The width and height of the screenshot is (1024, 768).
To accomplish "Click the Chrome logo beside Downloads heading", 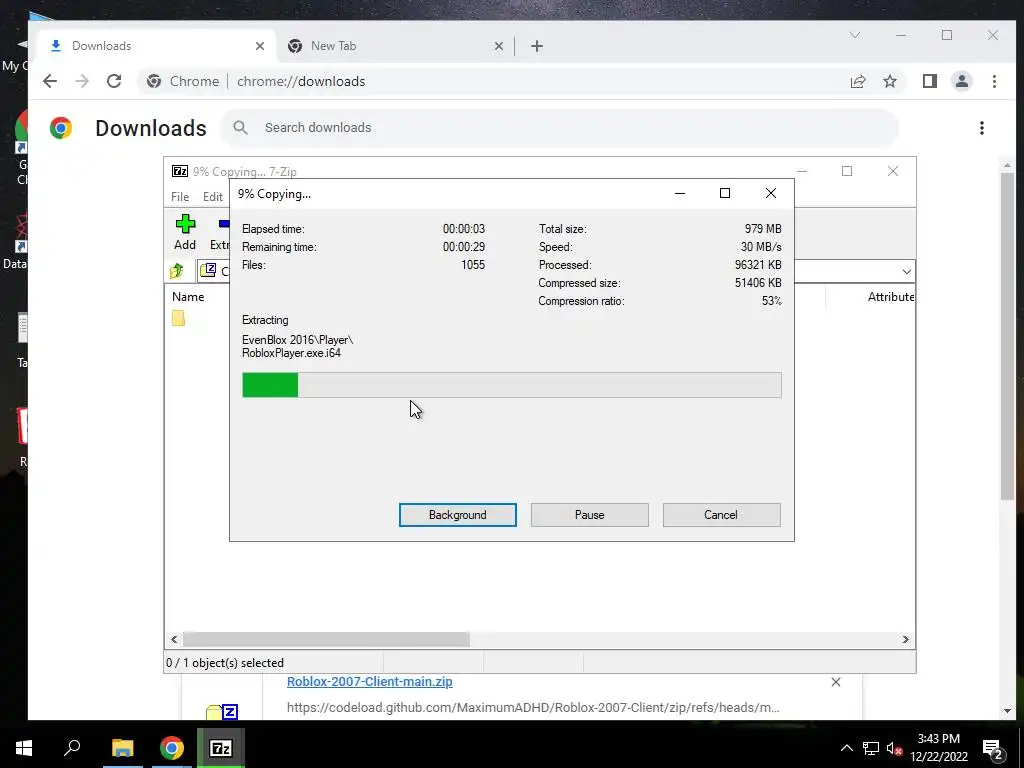I will pyautogui.click(x=61, y=127).
